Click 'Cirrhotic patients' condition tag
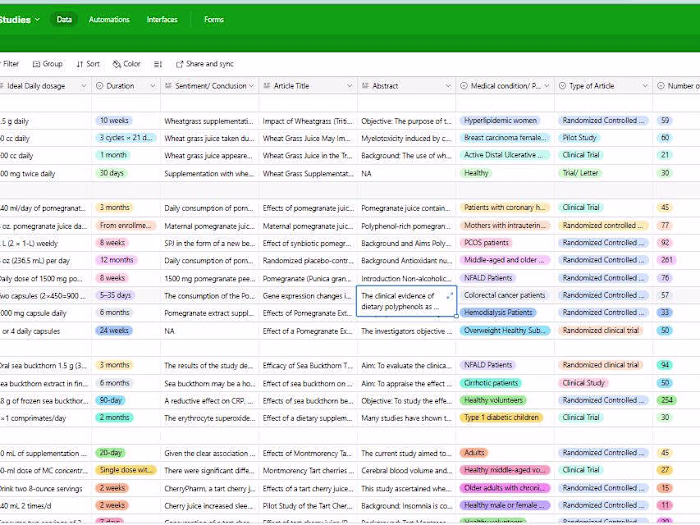This screenshot has width=700, height=525. [491, 383]
